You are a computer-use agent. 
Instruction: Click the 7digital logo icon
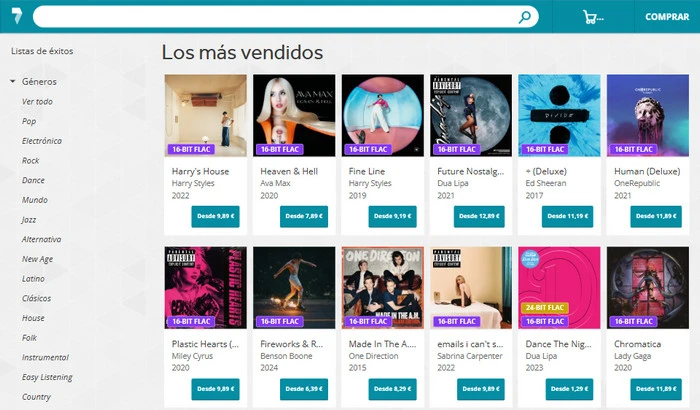point(17,16)
